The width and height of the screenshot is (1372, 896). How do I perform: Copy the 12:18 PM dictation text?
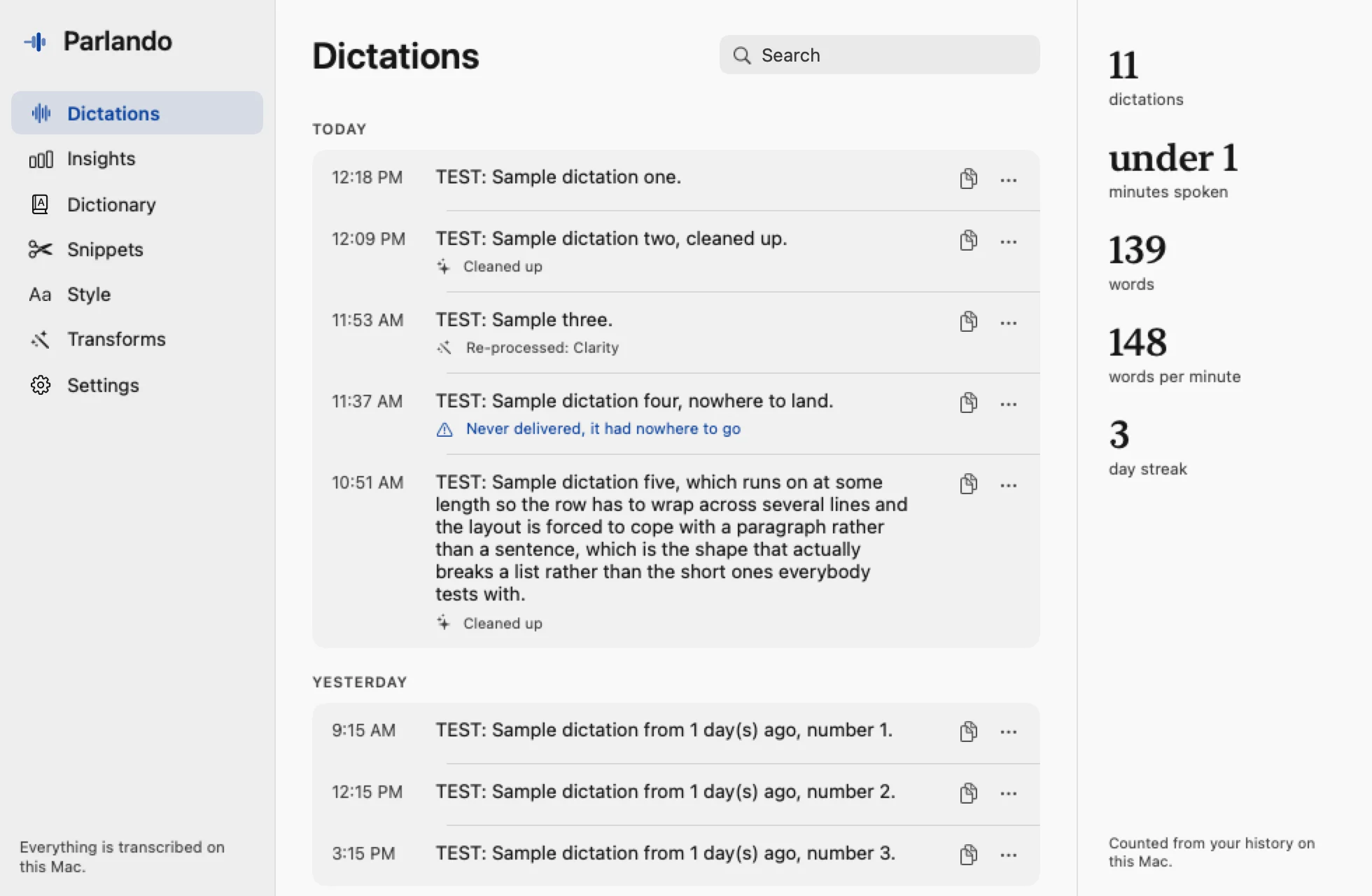pyautogui.click(x=968, y=178)
